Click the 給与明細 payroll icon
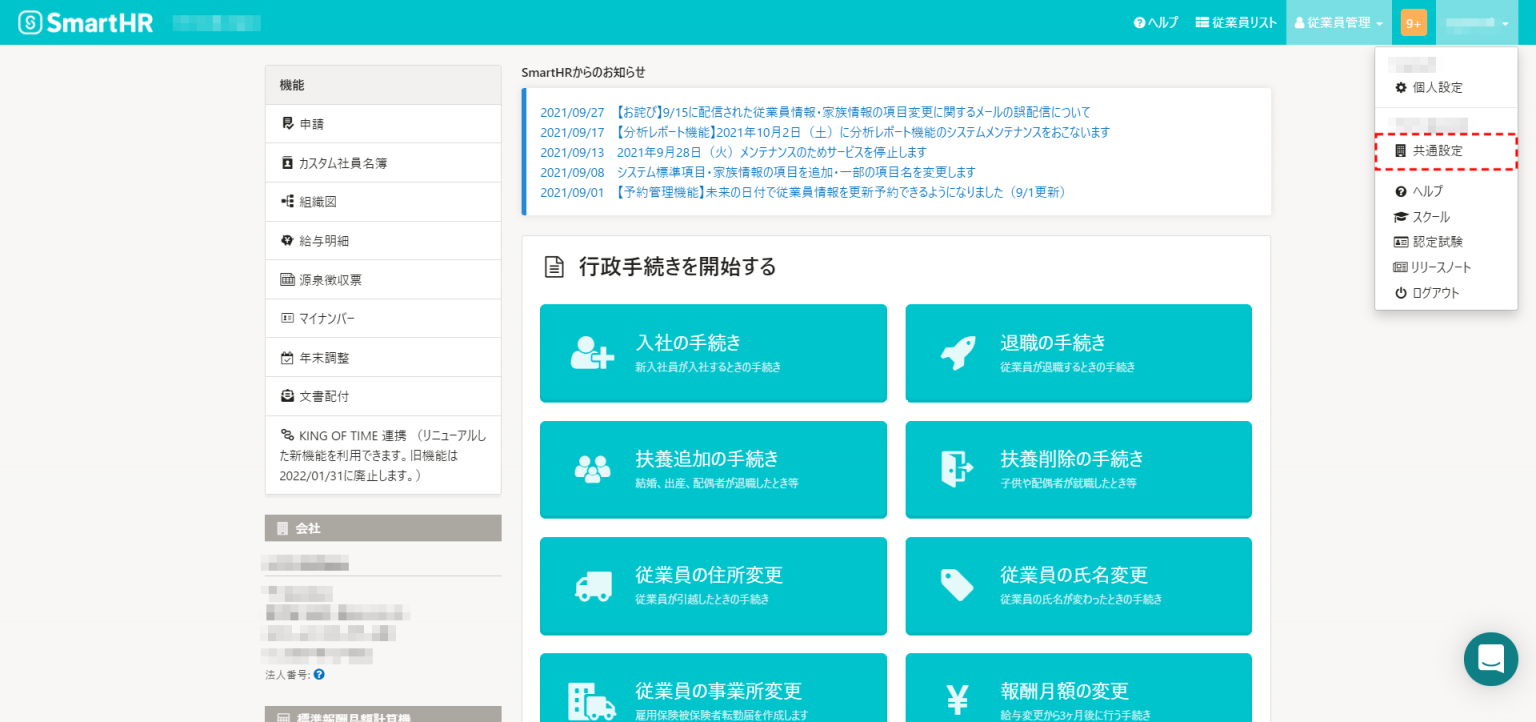 287,240
